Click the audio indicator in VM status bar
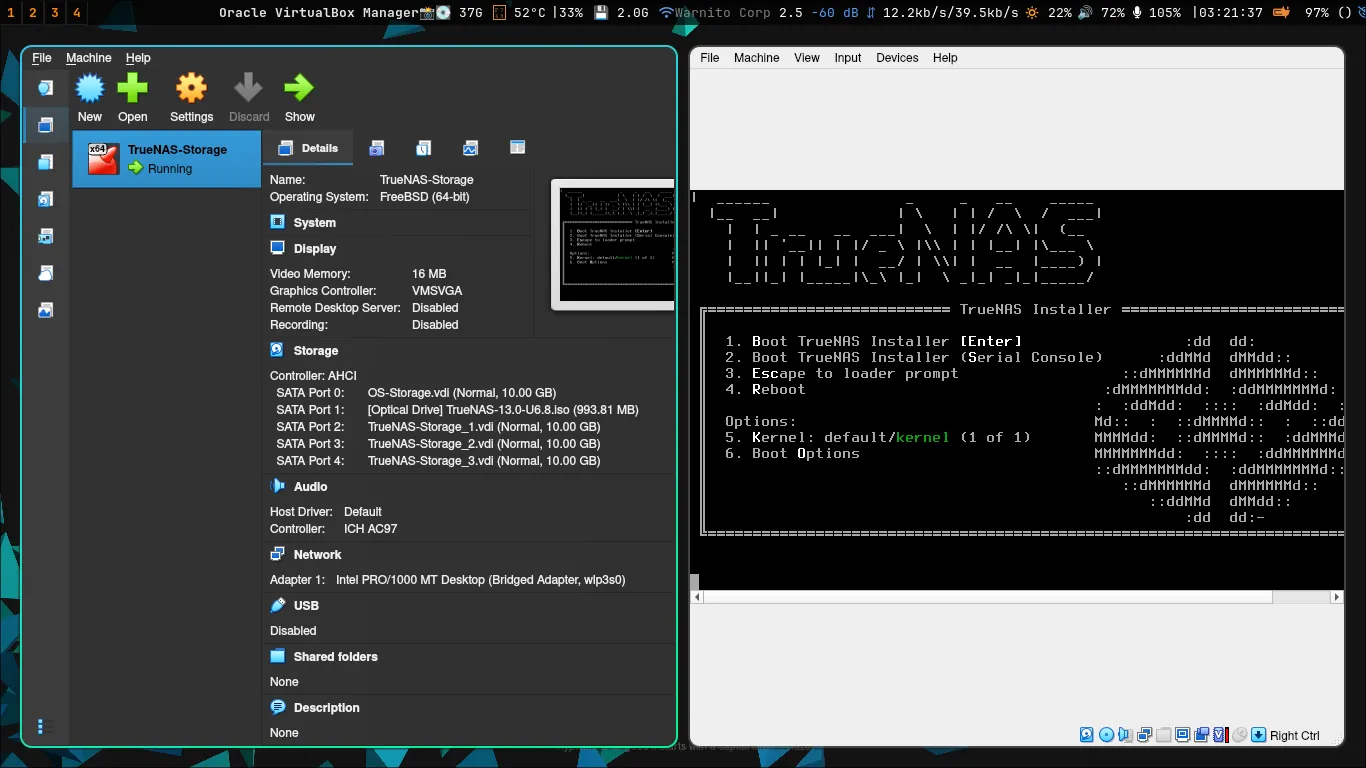 click(x=1125, y=735)
